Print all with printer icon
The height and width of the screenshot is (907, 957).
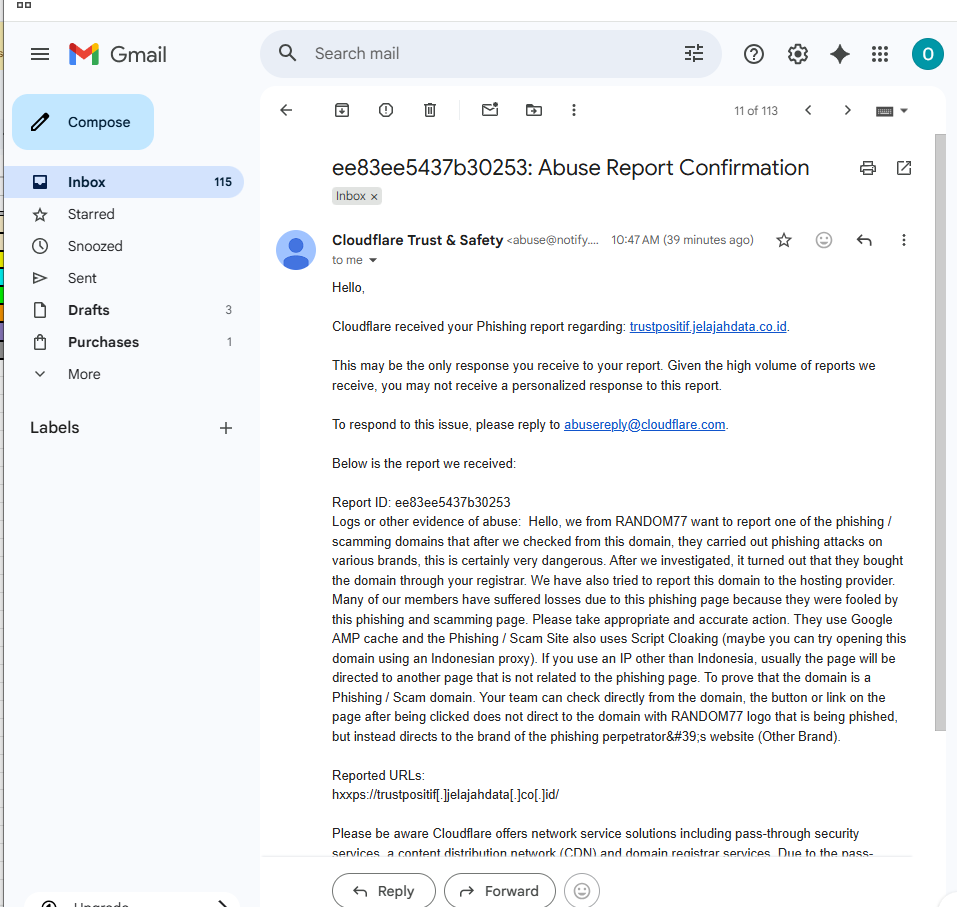click(x=868, y=168)
